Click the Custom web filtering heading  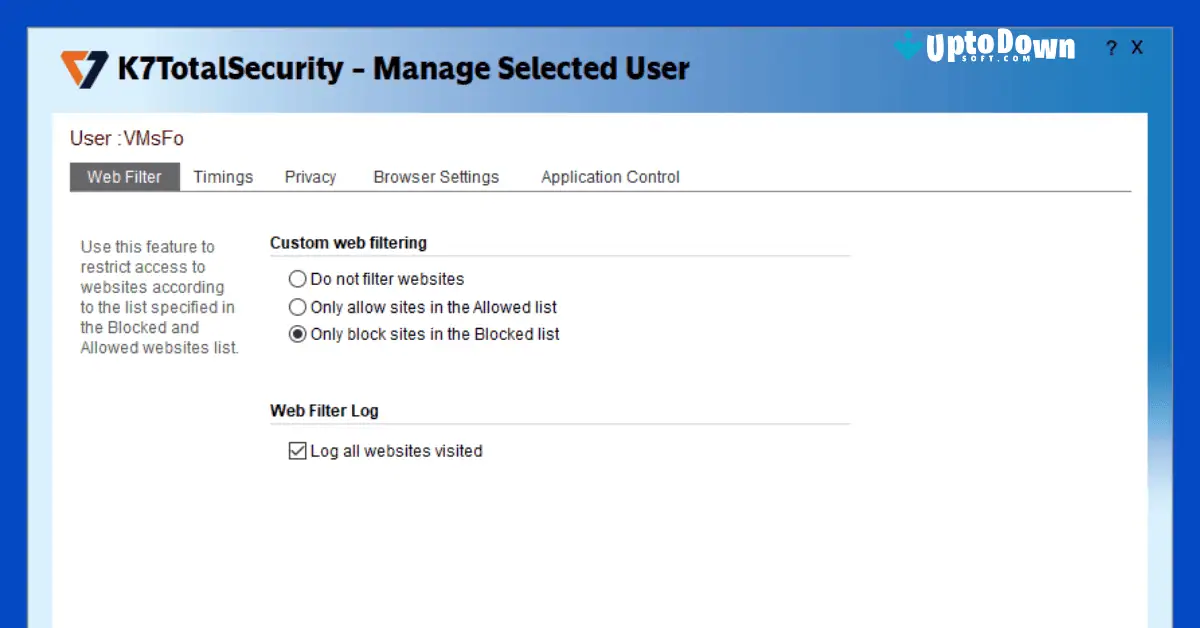pyautogui.click(x=348, y=242)
